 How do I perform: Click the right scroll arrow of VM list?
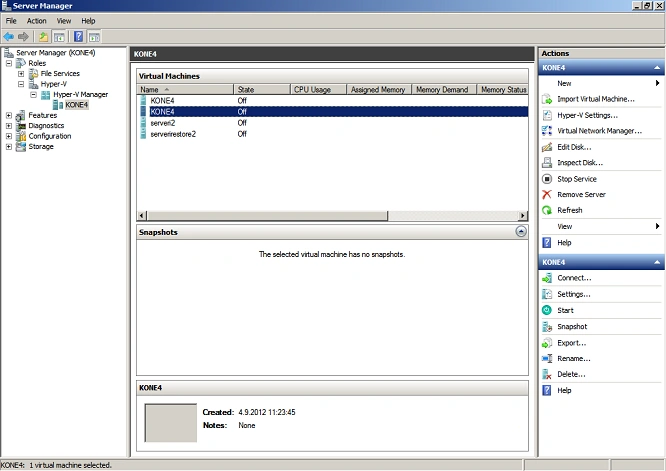(x=523, y=216)
